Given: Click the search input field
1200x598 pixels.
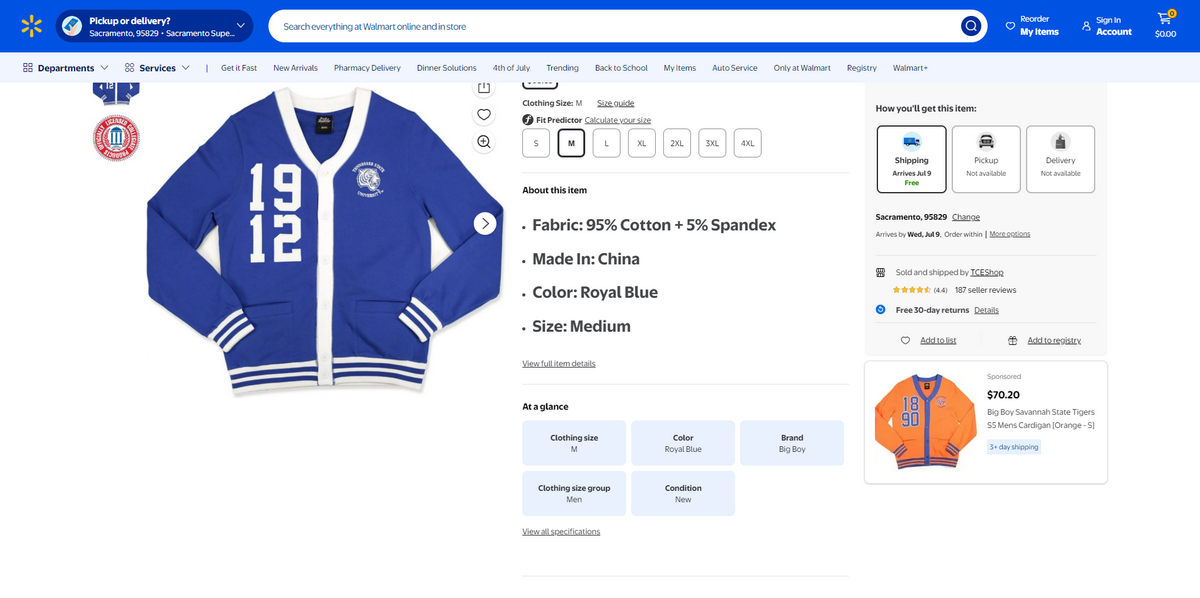Looking at the screenshot, I should point(616,26).
